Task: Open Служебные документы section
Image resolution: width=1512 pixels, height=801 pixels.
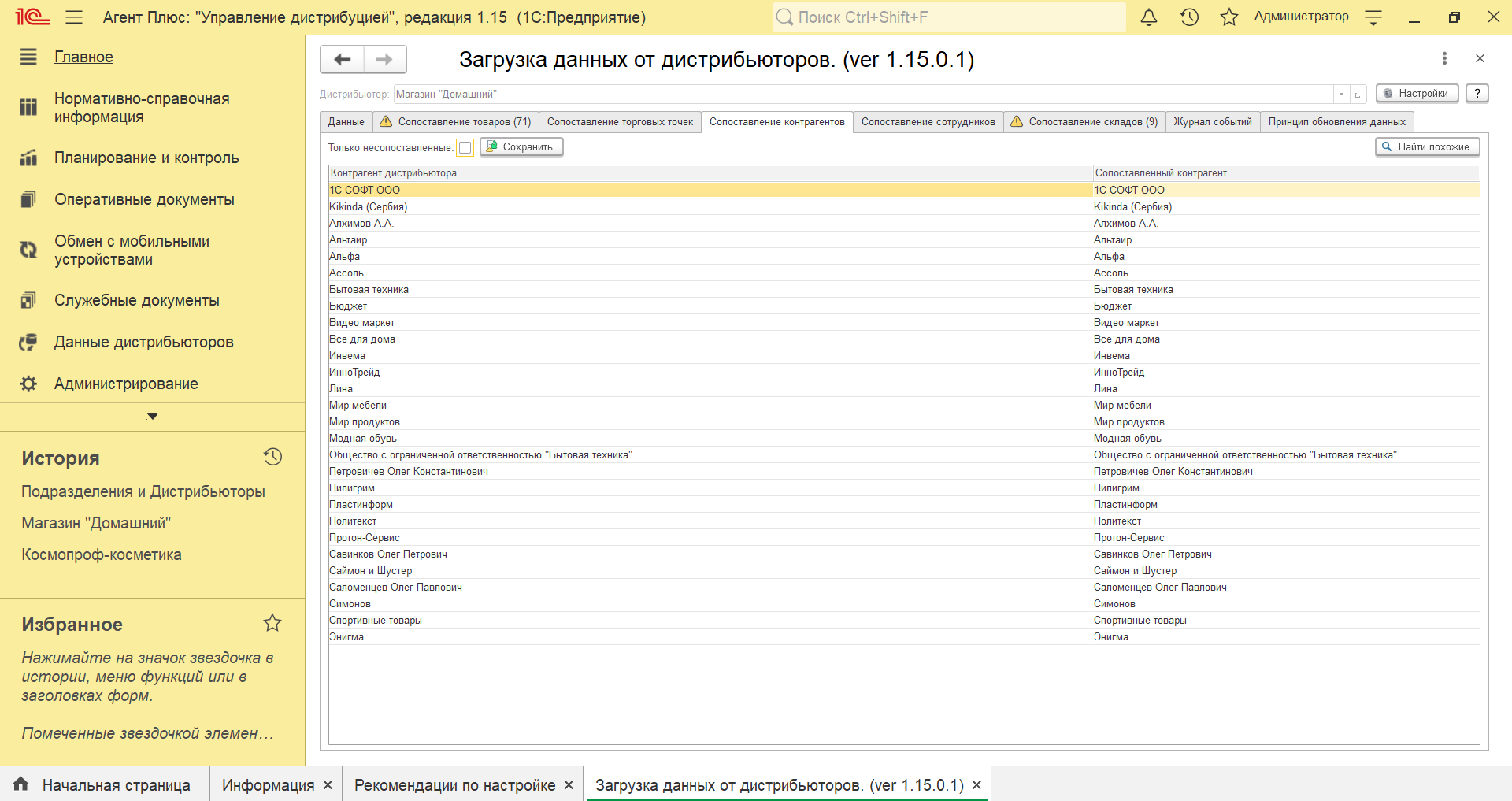Action: [x=137, y=300]
